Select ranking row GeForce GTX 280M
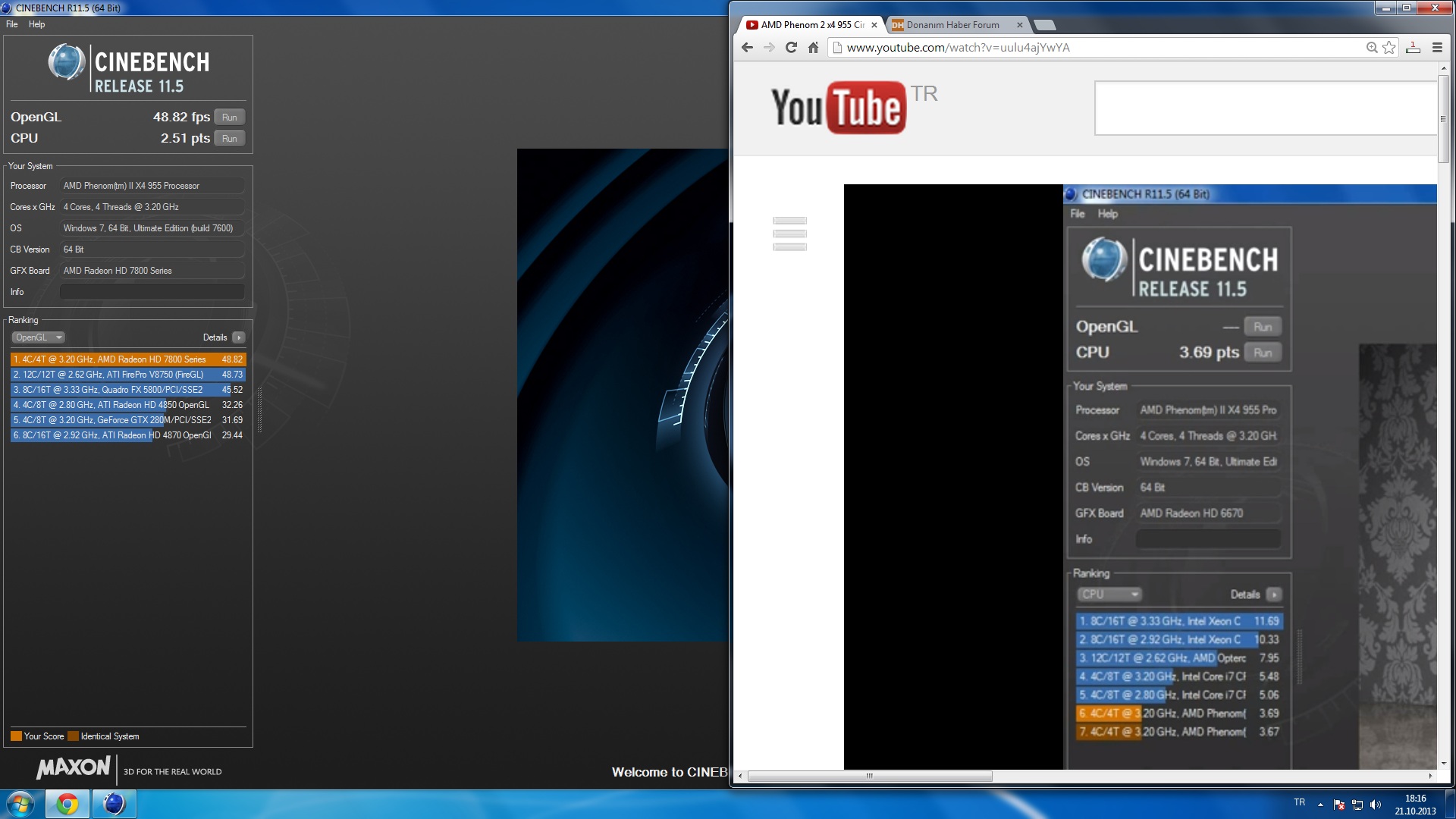This screenshot has width=1456, height=819. 128,420
